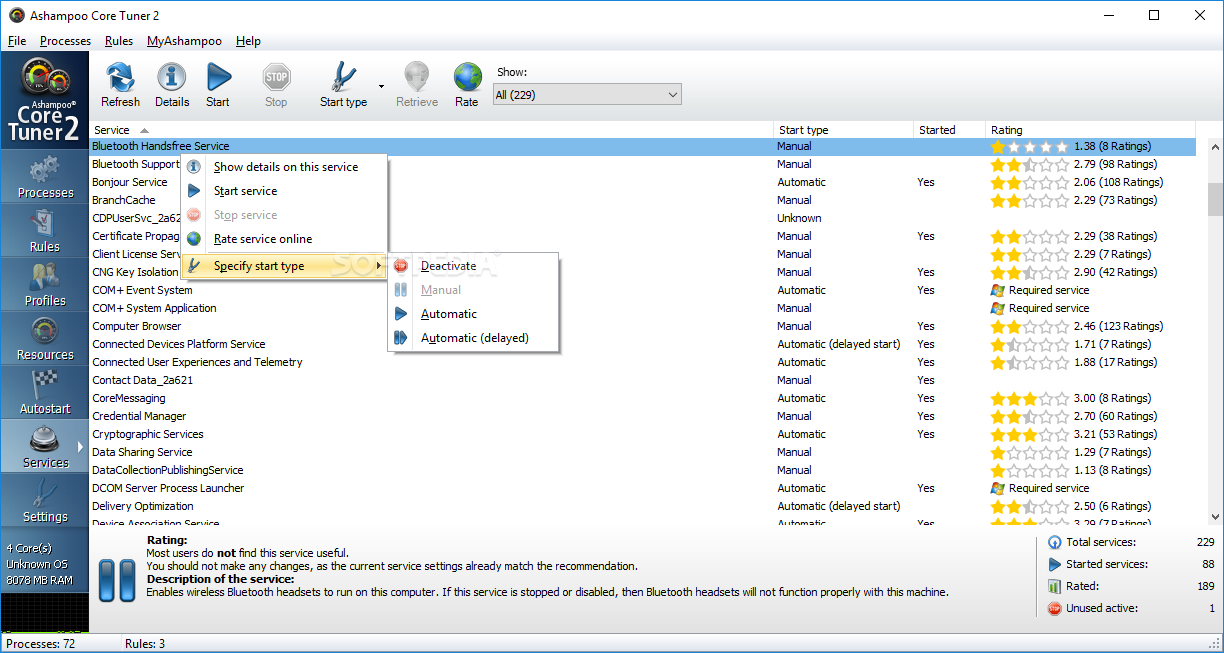Choose Show details on this service

[x=284, y=167]
